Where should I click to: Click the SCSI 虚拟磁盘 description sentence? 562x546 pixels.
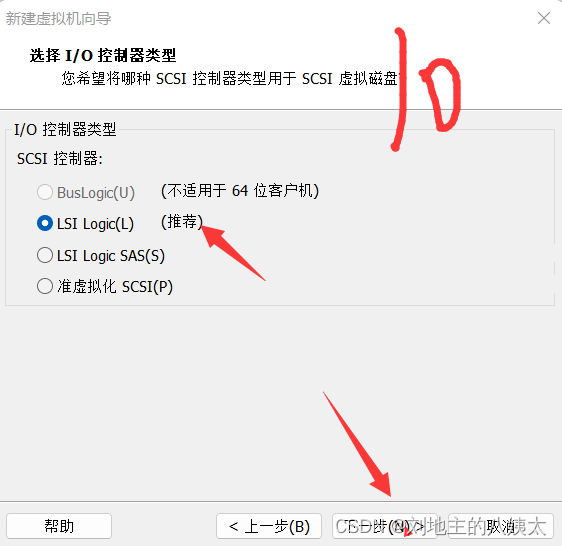pyautogui.click(x=230, y=79)
